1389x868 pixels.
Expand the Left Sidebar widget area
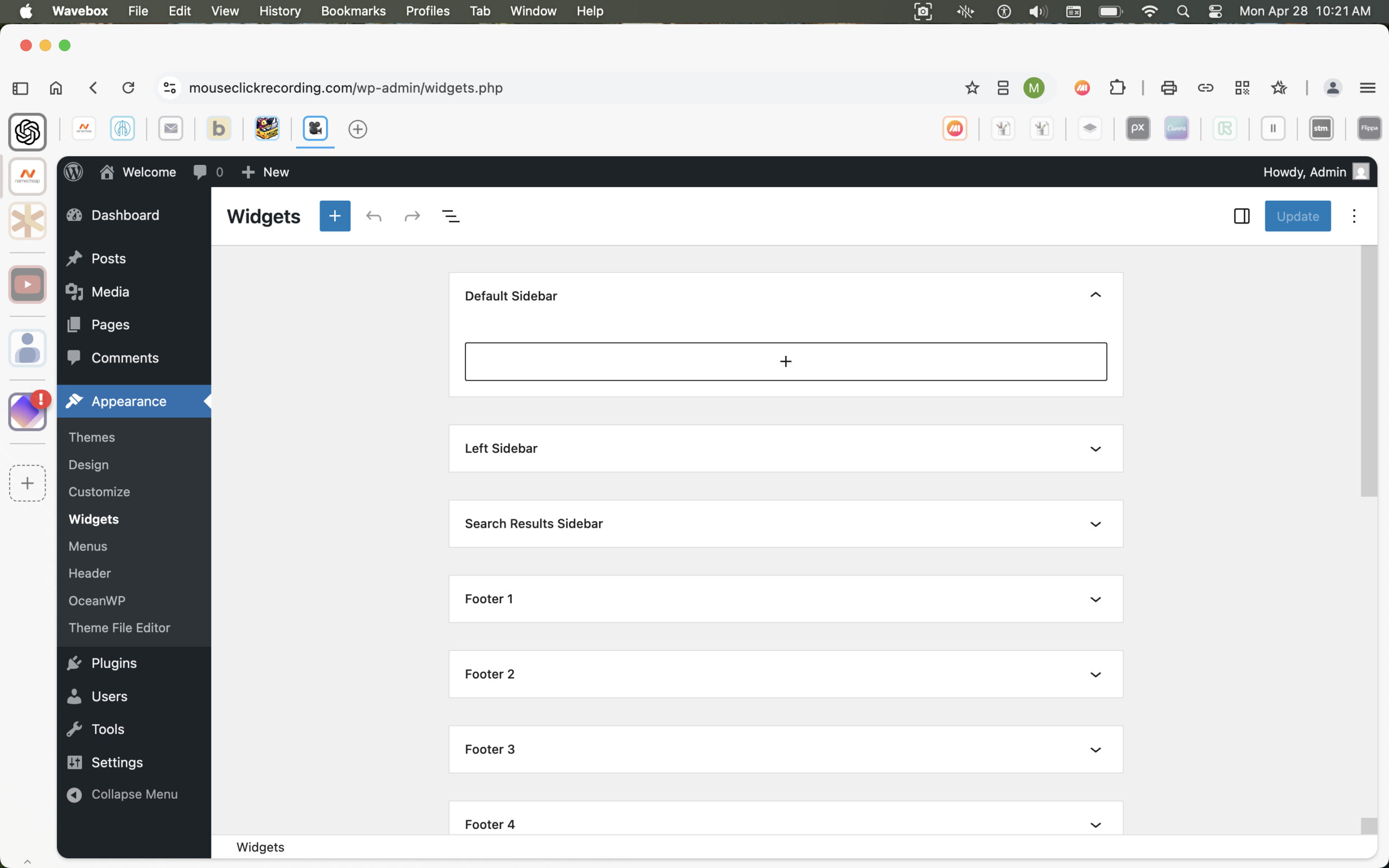pos(1095,448)
